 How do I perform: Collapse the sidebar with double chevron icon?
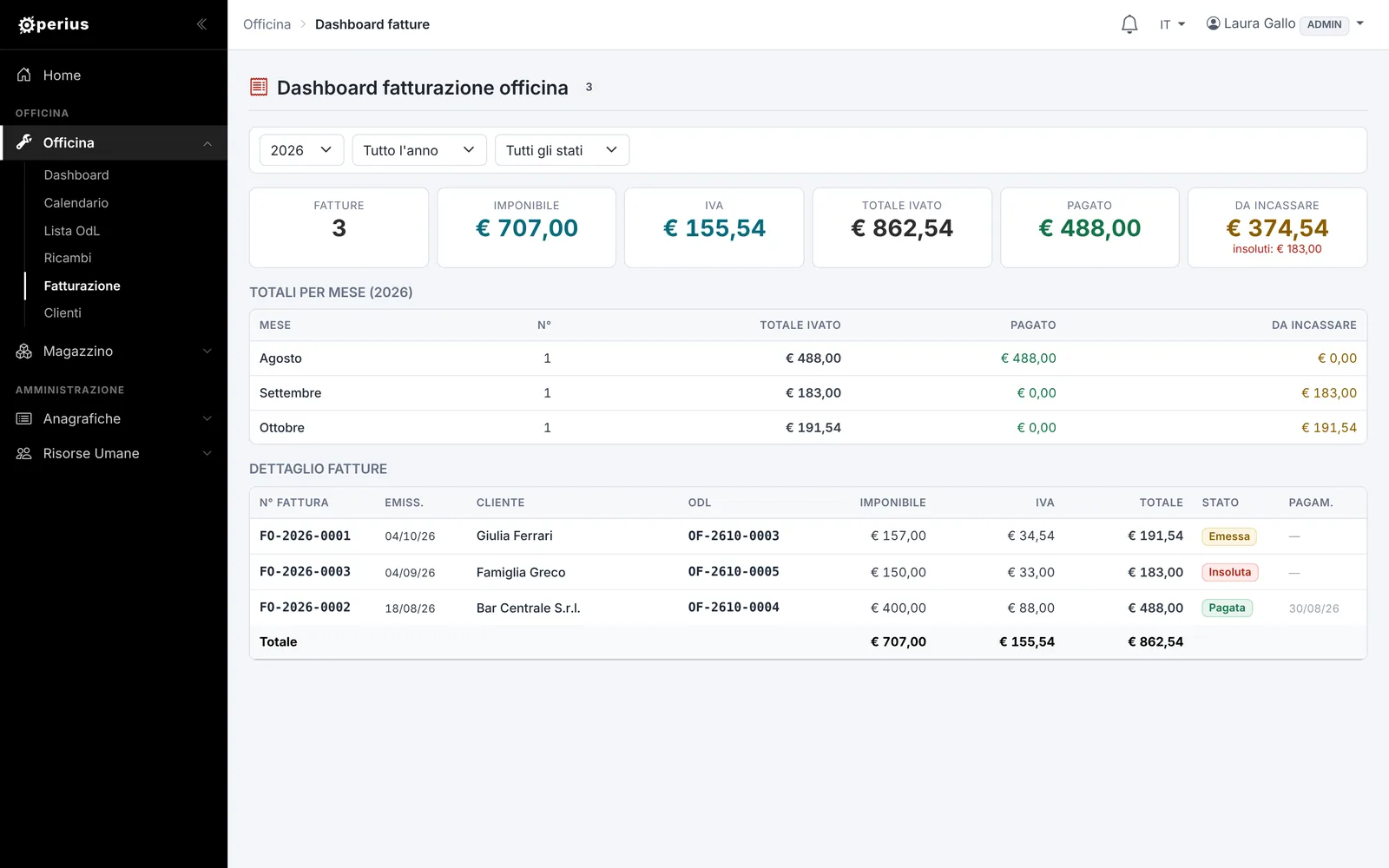201,24
